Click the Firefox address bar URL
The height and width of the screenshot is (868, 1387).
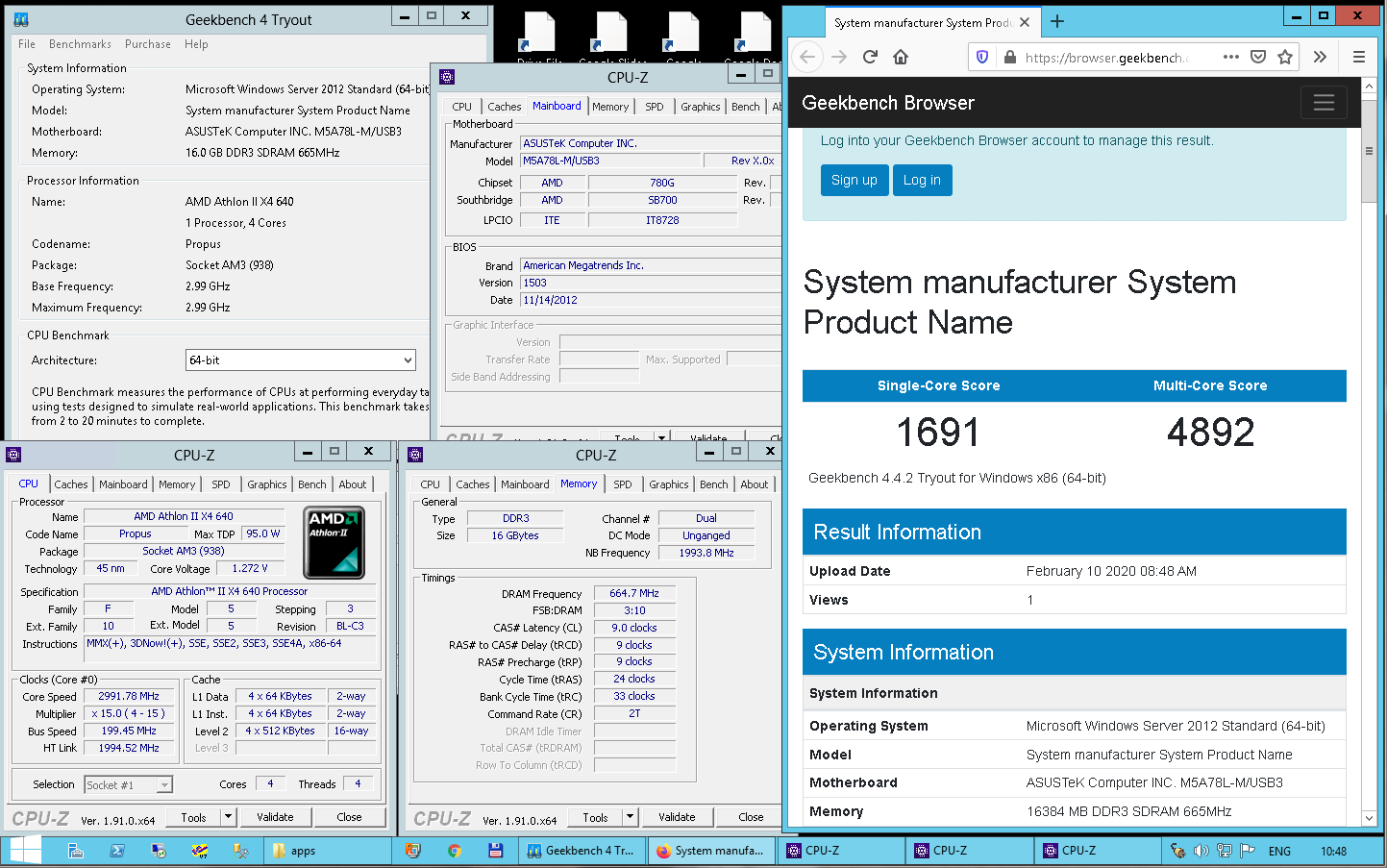coord(1105,58)
